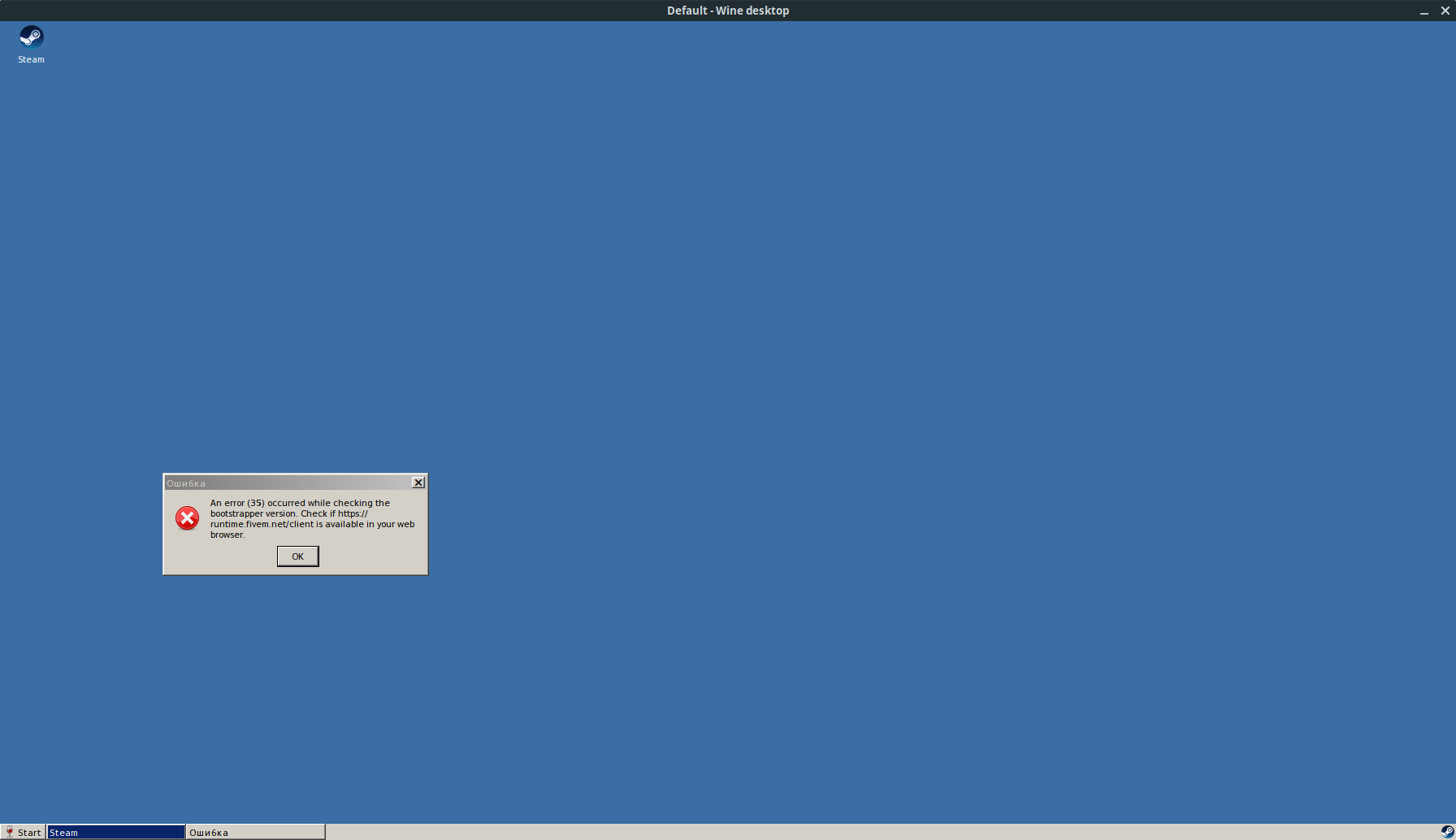Screen dimensions: 1456x840
Task: Select the Ошибка taskbar entry
Action: [256, 832]
